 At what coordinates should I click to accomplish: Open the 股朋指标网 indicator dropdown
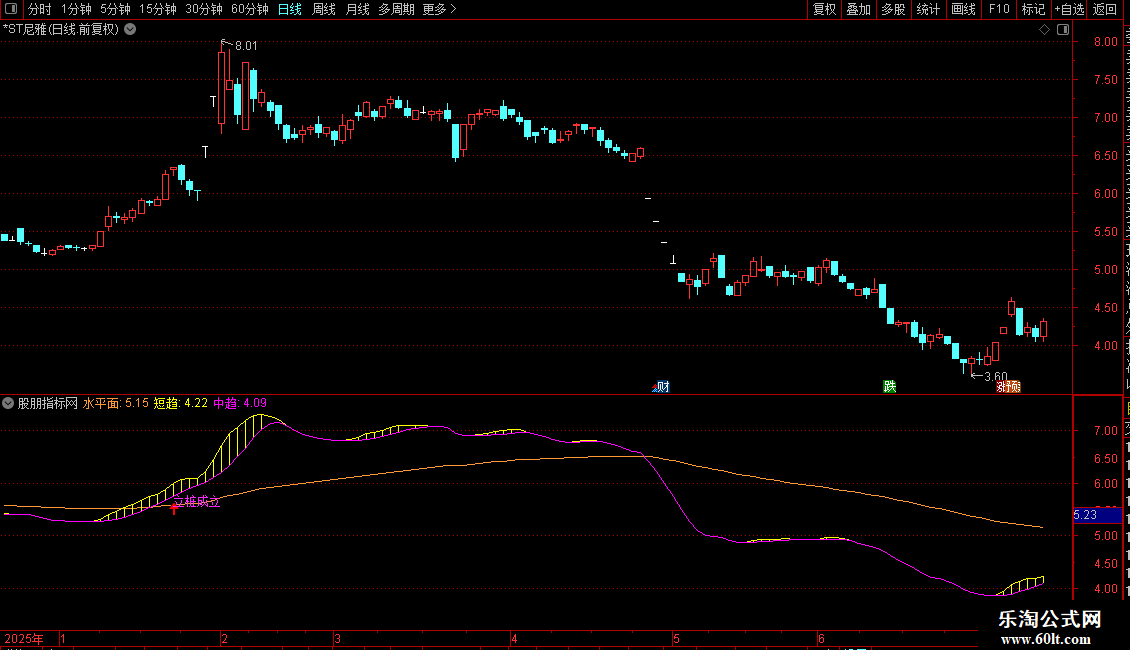[8, 404]
